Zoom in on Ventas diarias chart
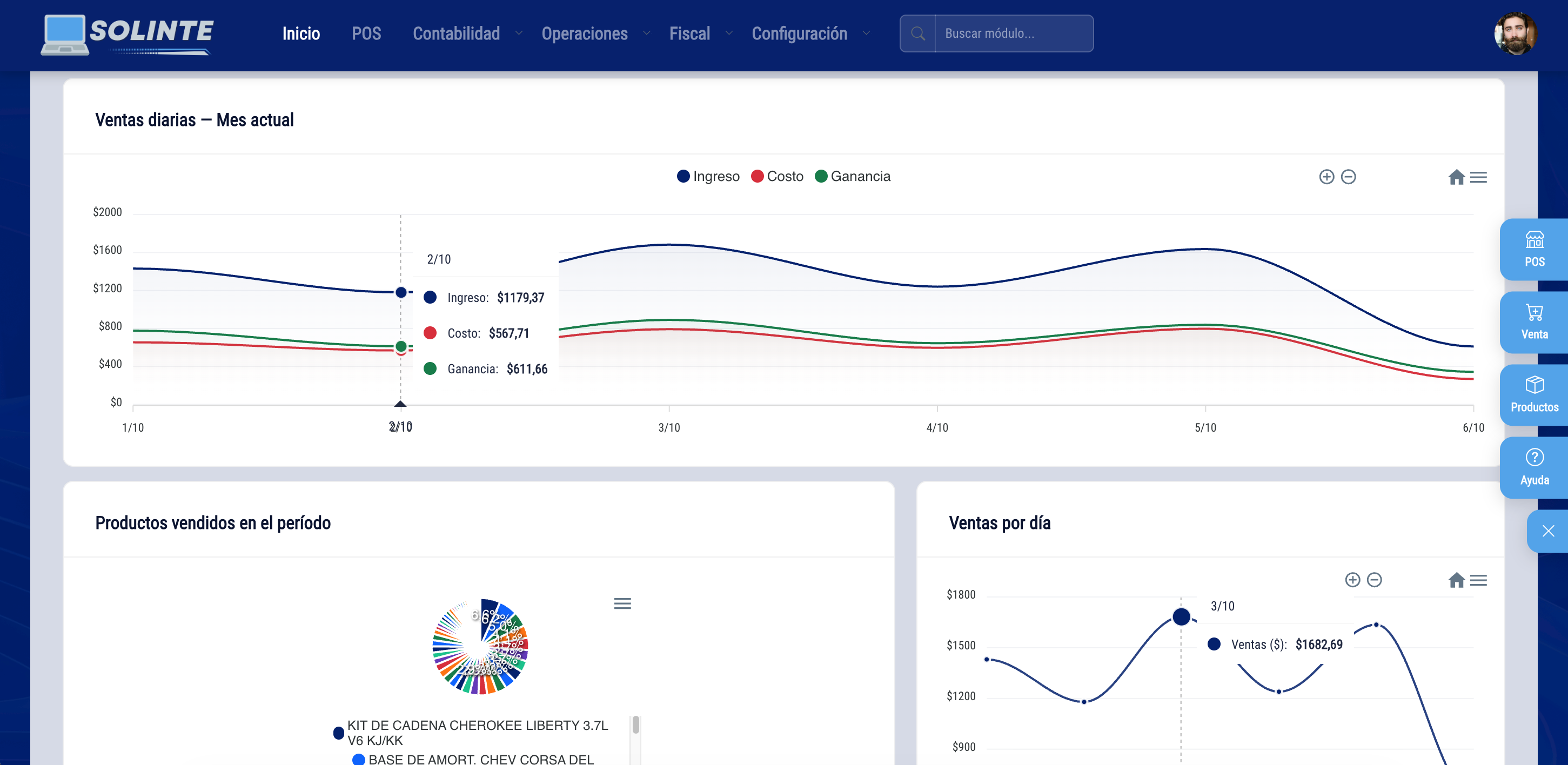 point(1326,177)
